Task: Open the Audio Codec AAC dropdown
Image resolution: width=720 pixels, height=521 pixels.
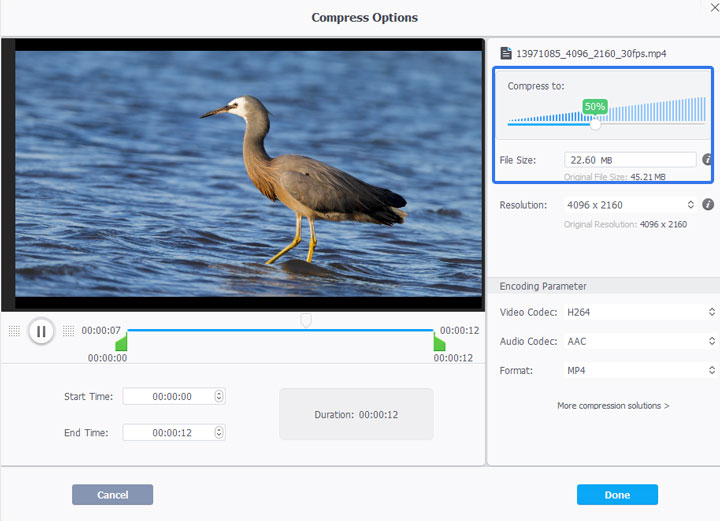Action: 641,341
